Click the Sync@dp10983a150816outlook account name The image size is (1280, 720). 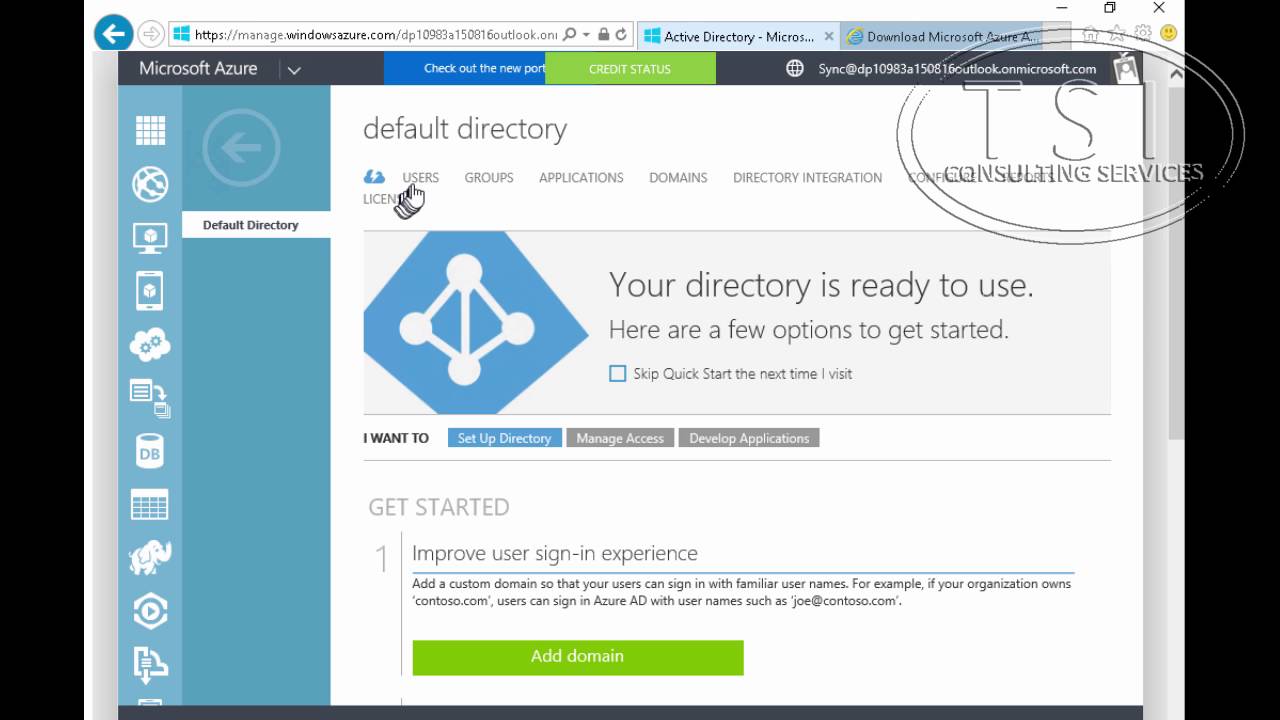tap(957, 69)
